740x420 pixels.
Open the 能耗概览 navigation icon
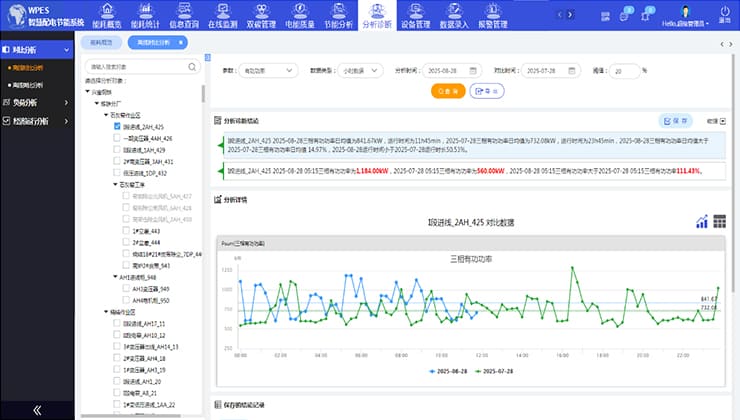pos(110,15)
